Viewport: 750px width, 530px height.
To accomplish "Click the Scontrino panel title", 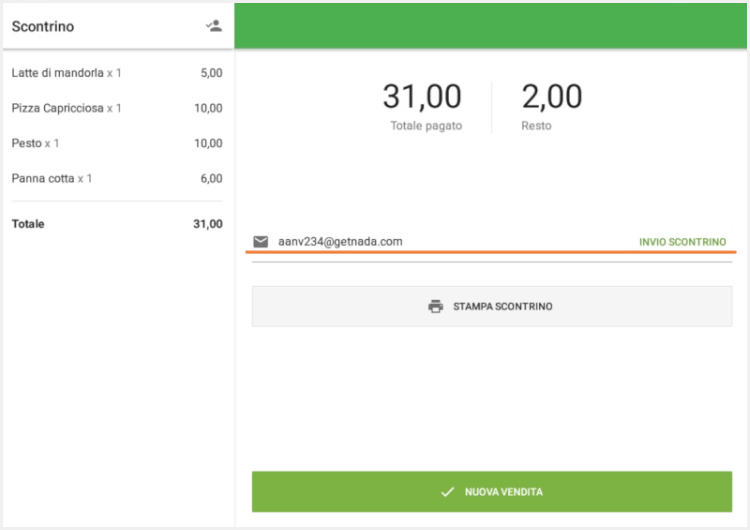I will point(43,26).
